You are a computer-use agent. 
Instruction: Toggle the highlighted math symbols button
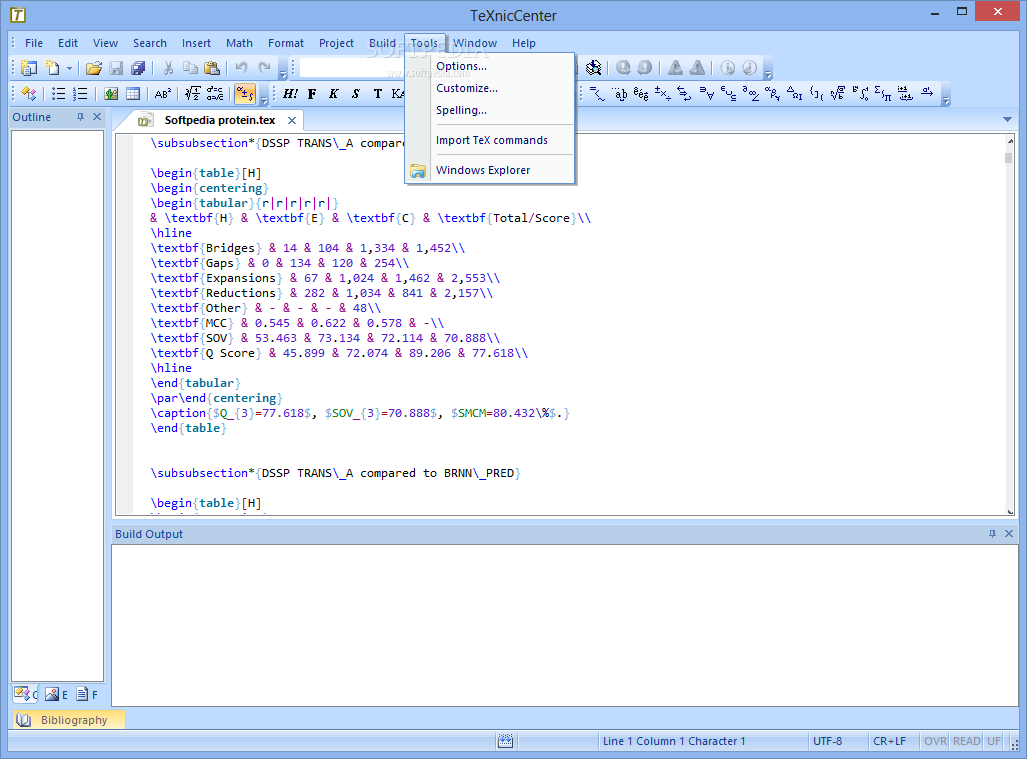tap(244, 94)
